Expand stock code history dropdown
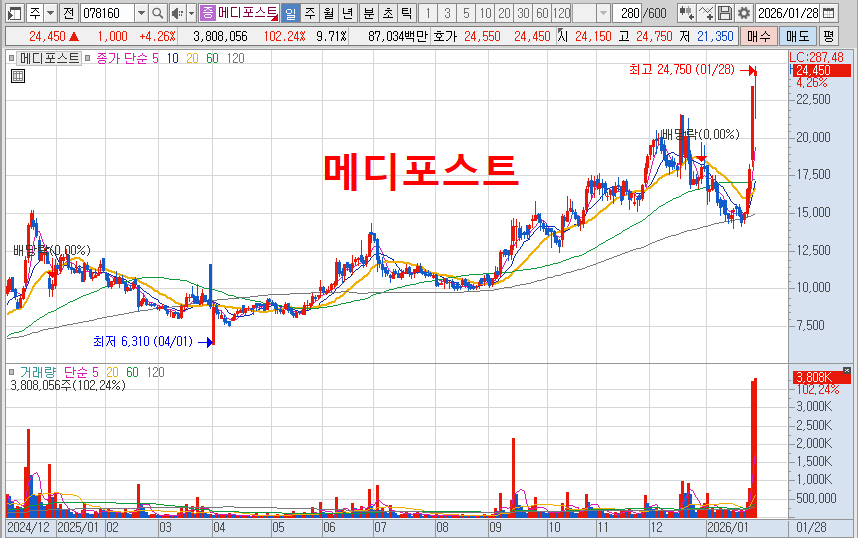The image size is (858, 538). click(141, 13)
